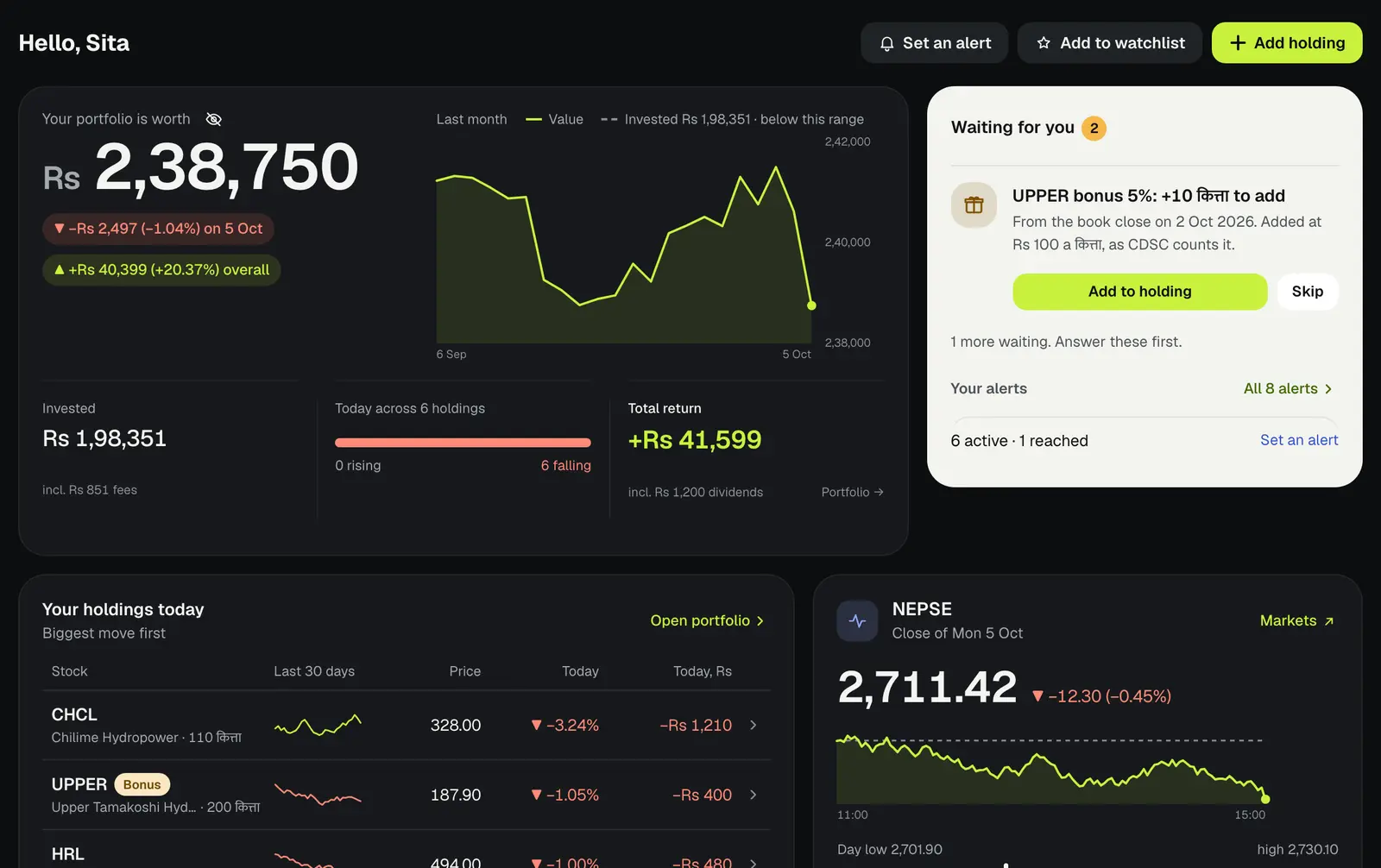Click the 6 active · 1 reached text
The width and height of the screenshot is (1381, 868).
(x=1019, y=441)
